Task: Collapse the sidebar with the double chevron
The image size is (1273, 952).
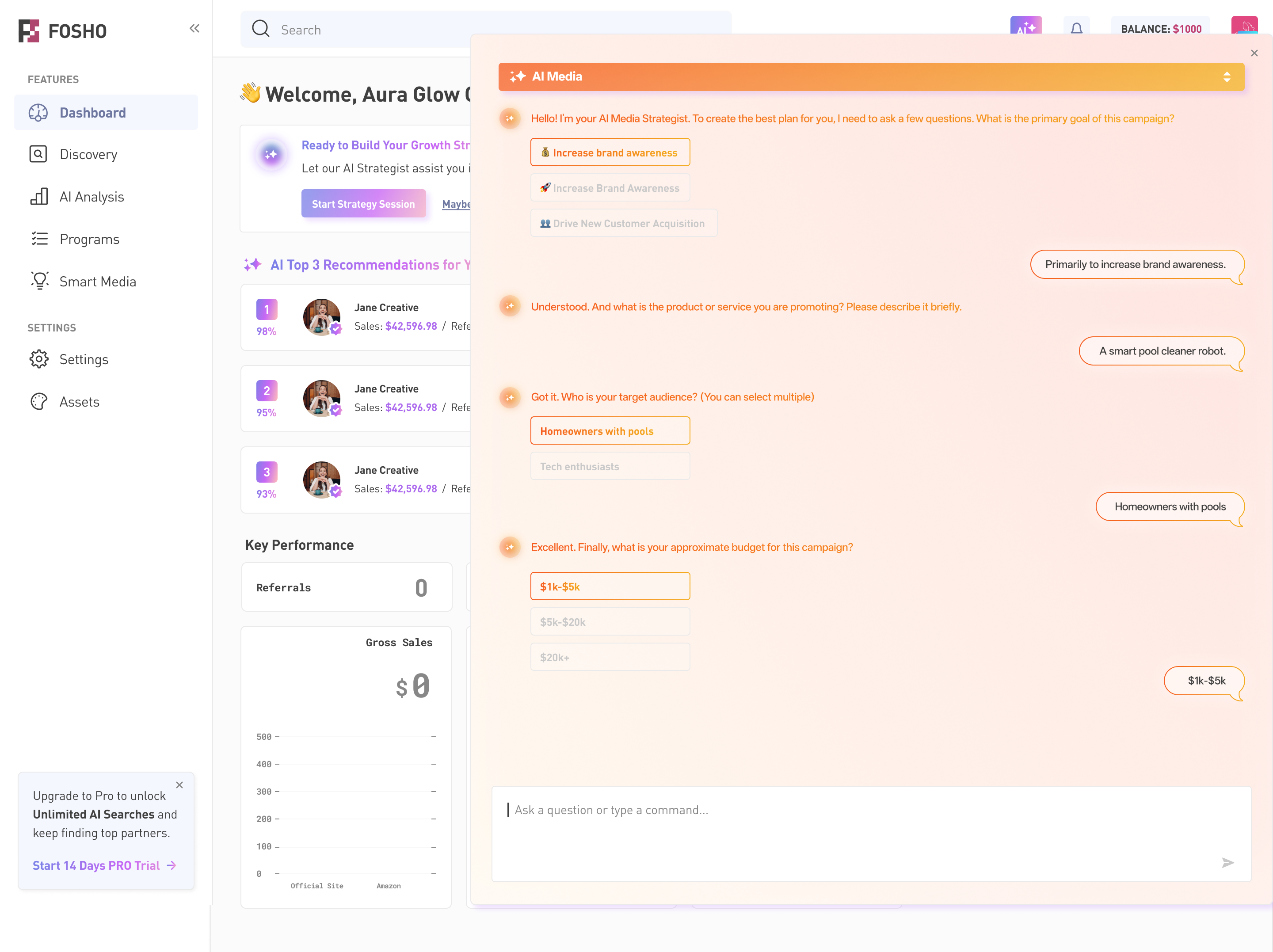Action: 194,28
